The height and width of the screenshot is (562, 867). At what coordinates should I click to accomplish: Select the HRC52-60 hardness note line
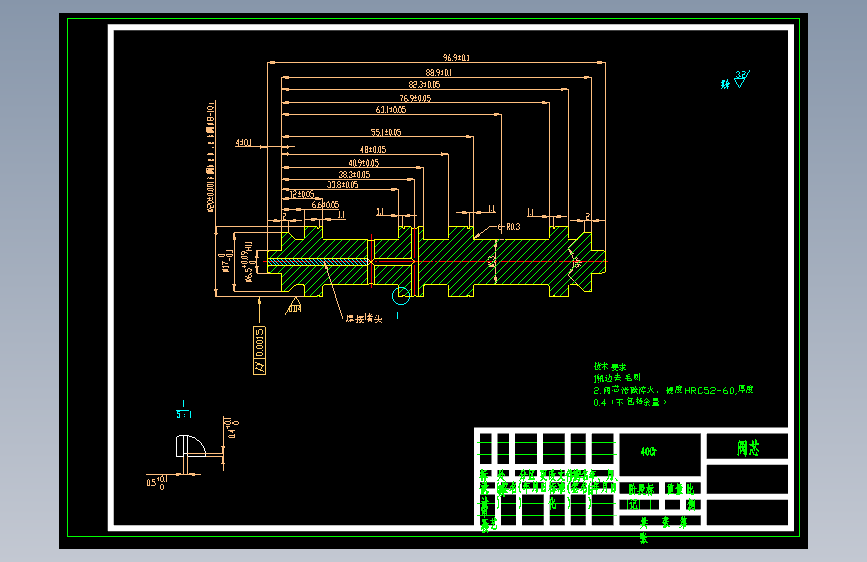point(673,391)
